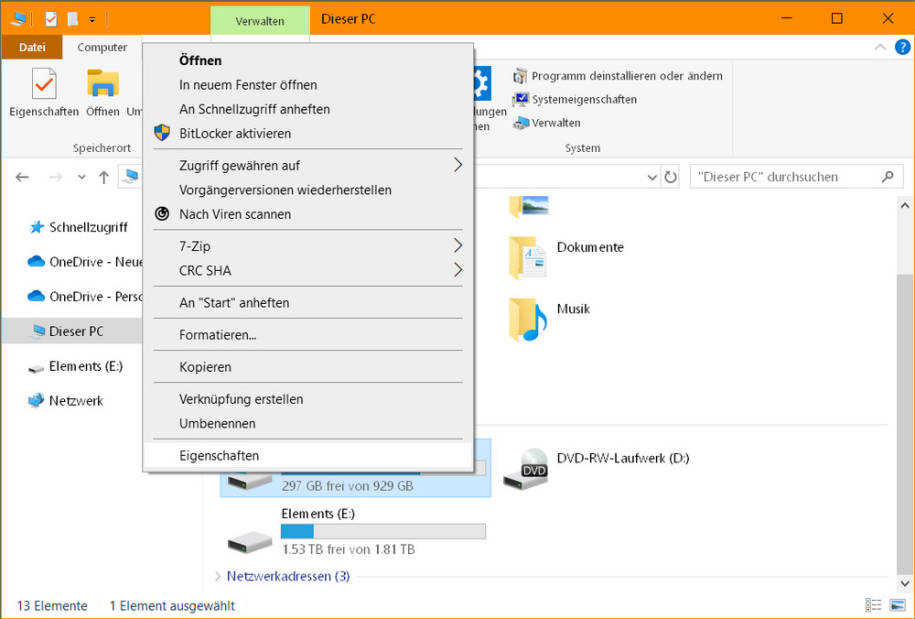Screen dimensions: 915x619
Task: Open Systemeigenschaften from the ribbon
Action: tap(575, 99)
